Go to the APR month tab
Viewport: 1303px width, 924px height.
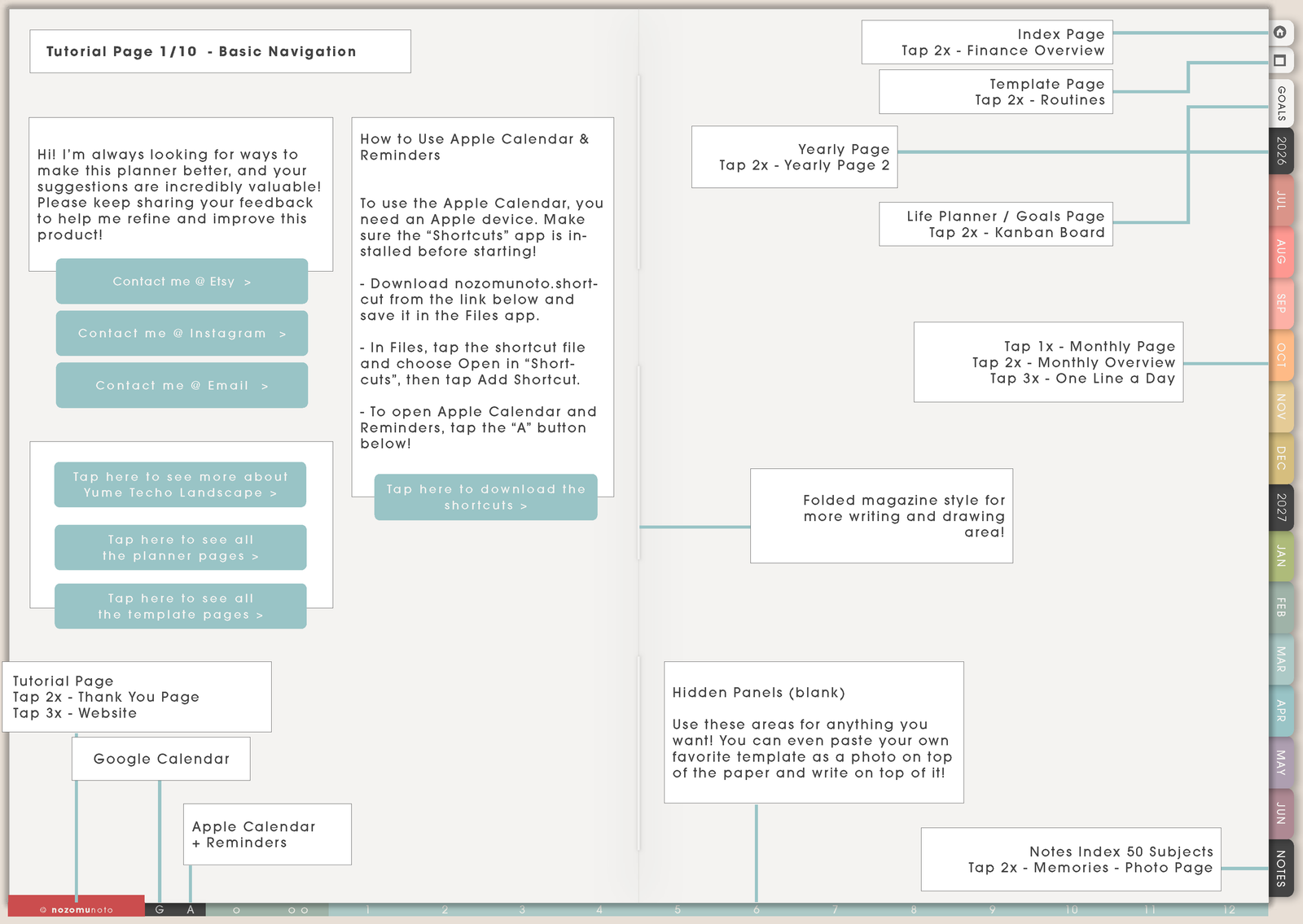1281,711
